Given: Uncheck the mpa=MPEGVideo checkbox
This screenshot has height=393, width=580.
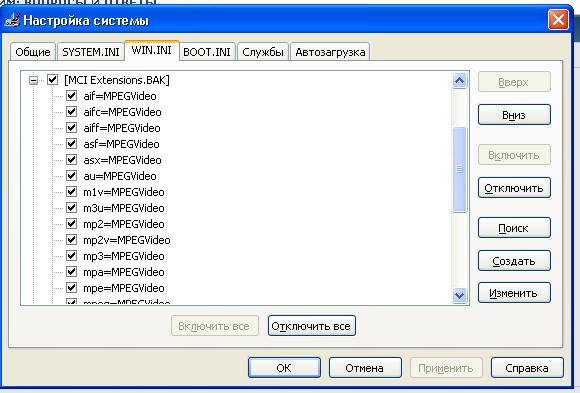Looking at the screenshot, I should tap(71, 272).
